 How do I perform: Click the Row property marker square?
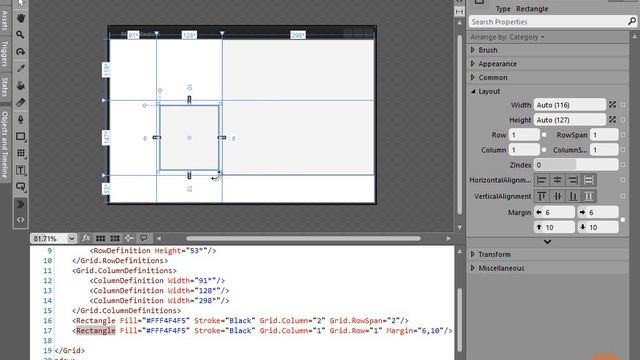pos(544,135)
